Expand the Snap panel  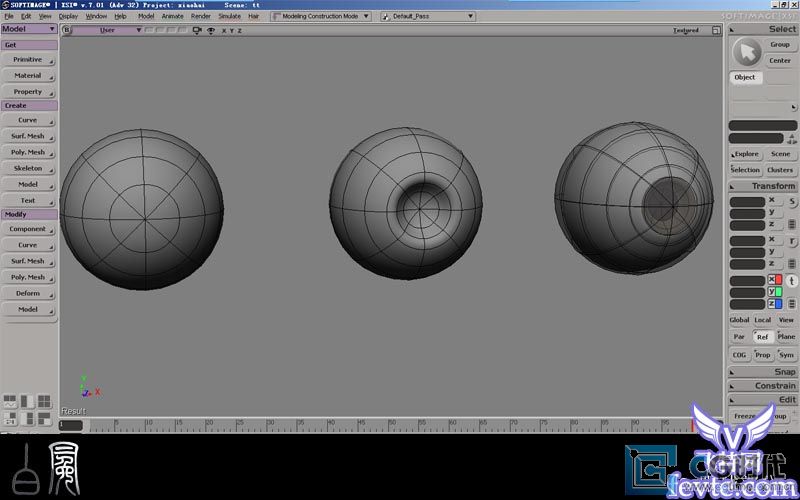click(x=763, y=371)
